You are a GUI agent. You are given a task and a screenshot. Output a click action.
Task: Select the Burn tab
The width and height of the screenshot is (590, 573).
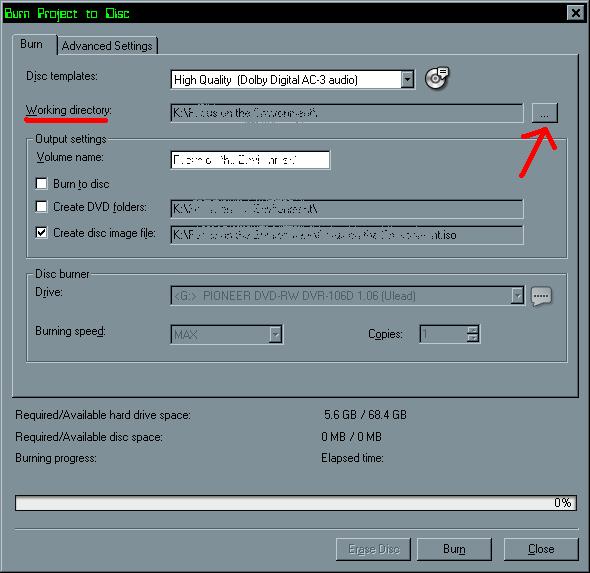32,44
